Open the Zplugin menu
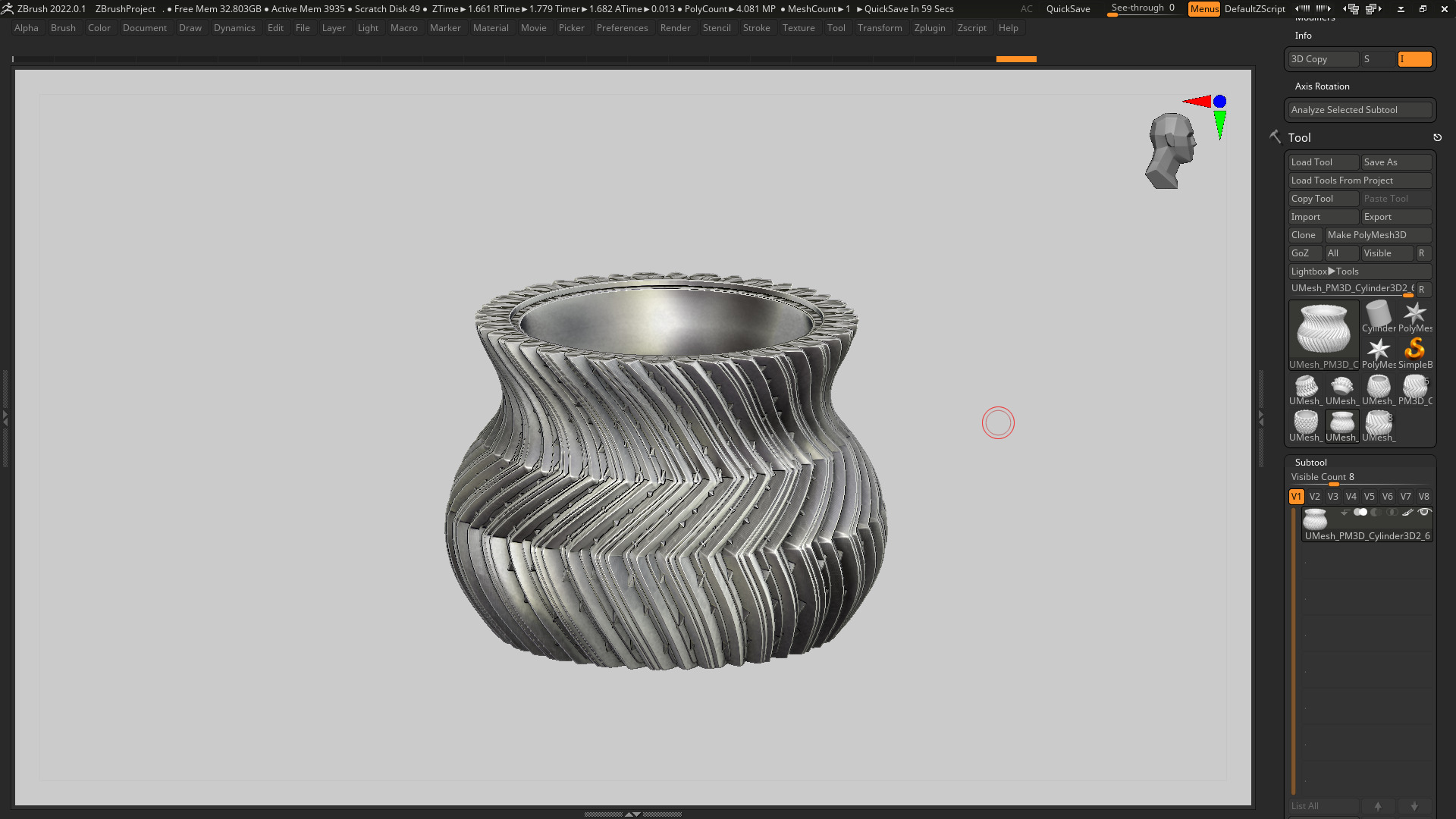1456x819 pixels. 930,28
